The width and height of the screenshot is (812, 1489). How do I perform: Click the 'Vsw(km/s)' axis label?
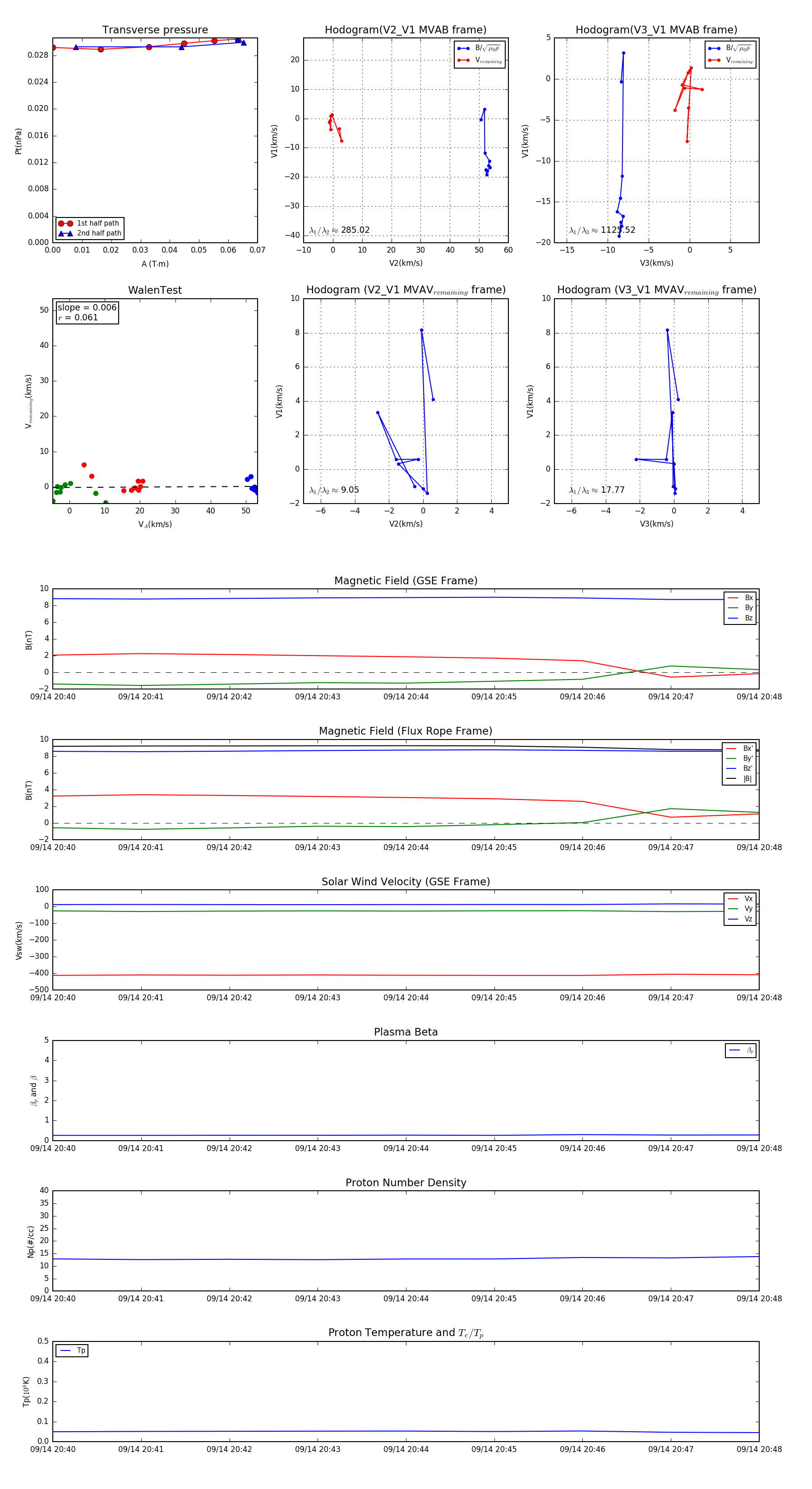19,940
